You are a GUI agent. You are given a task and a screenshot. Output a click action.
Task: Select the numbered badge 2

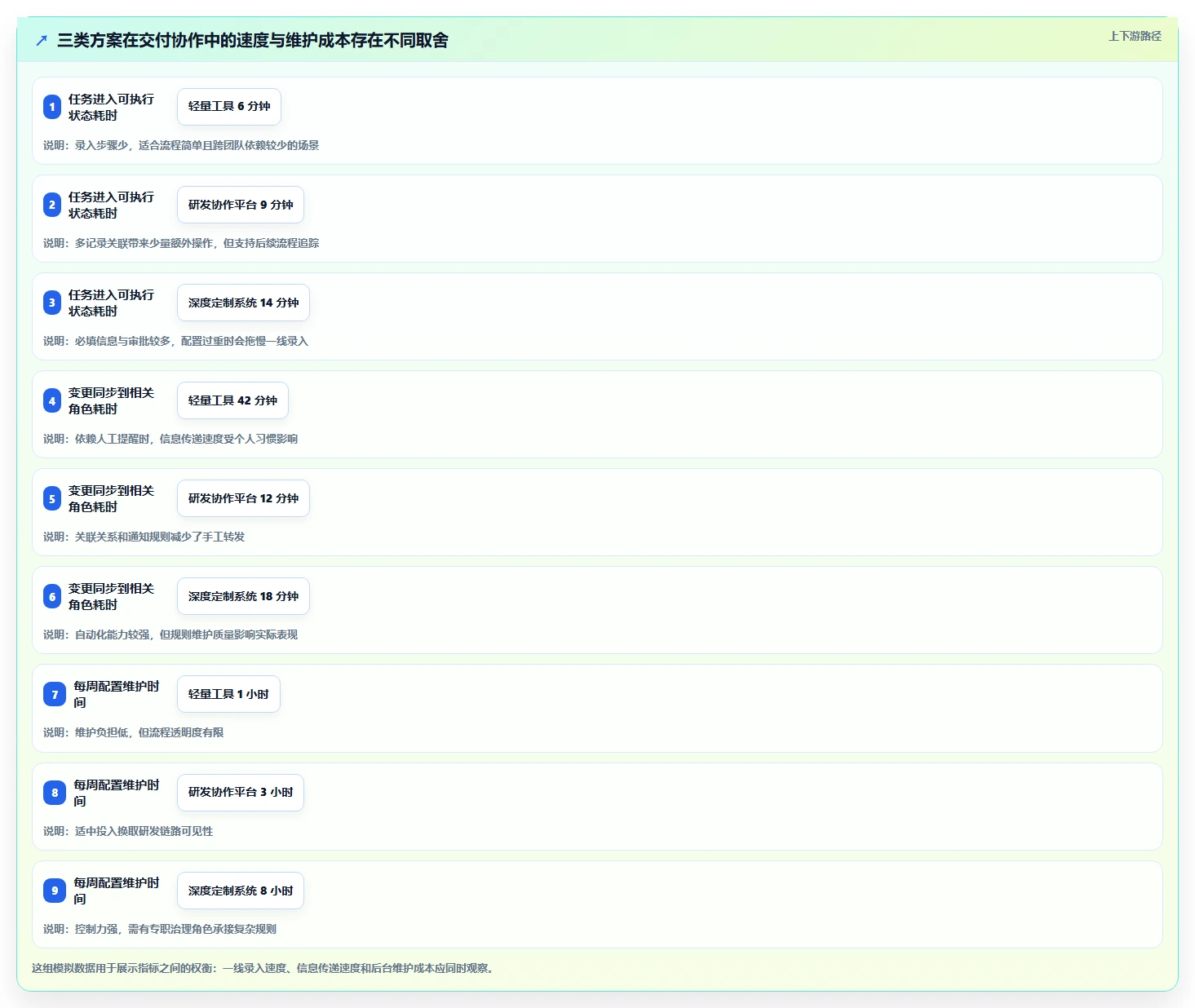[x=52, y=205]
